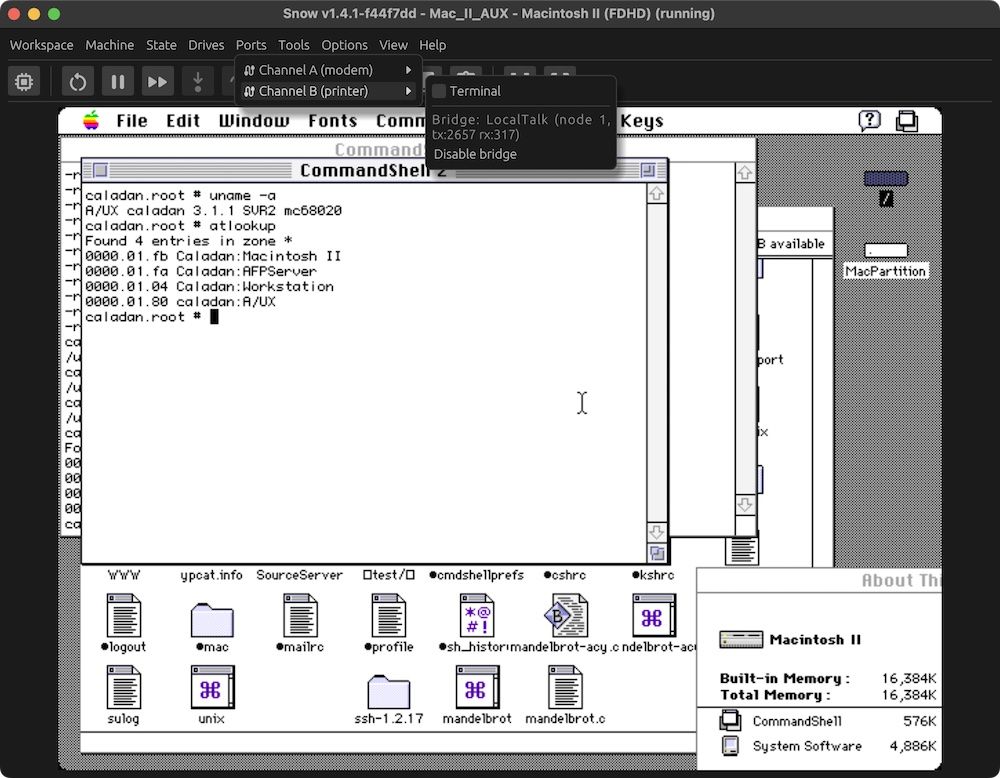Click the CommandShell 2 zoom box
Image resolution: width=1000 pixels, height=778 pixels.
(x=648, y=170)
